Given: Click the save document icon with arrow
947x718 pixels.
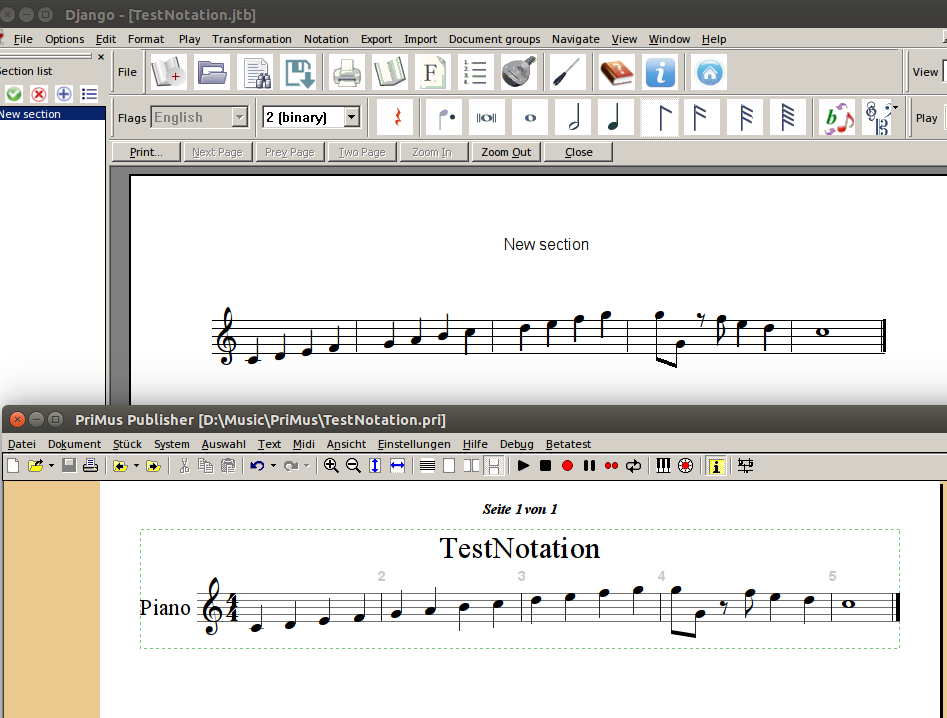Looking at the screenshot, I should (x=300, y=72).
